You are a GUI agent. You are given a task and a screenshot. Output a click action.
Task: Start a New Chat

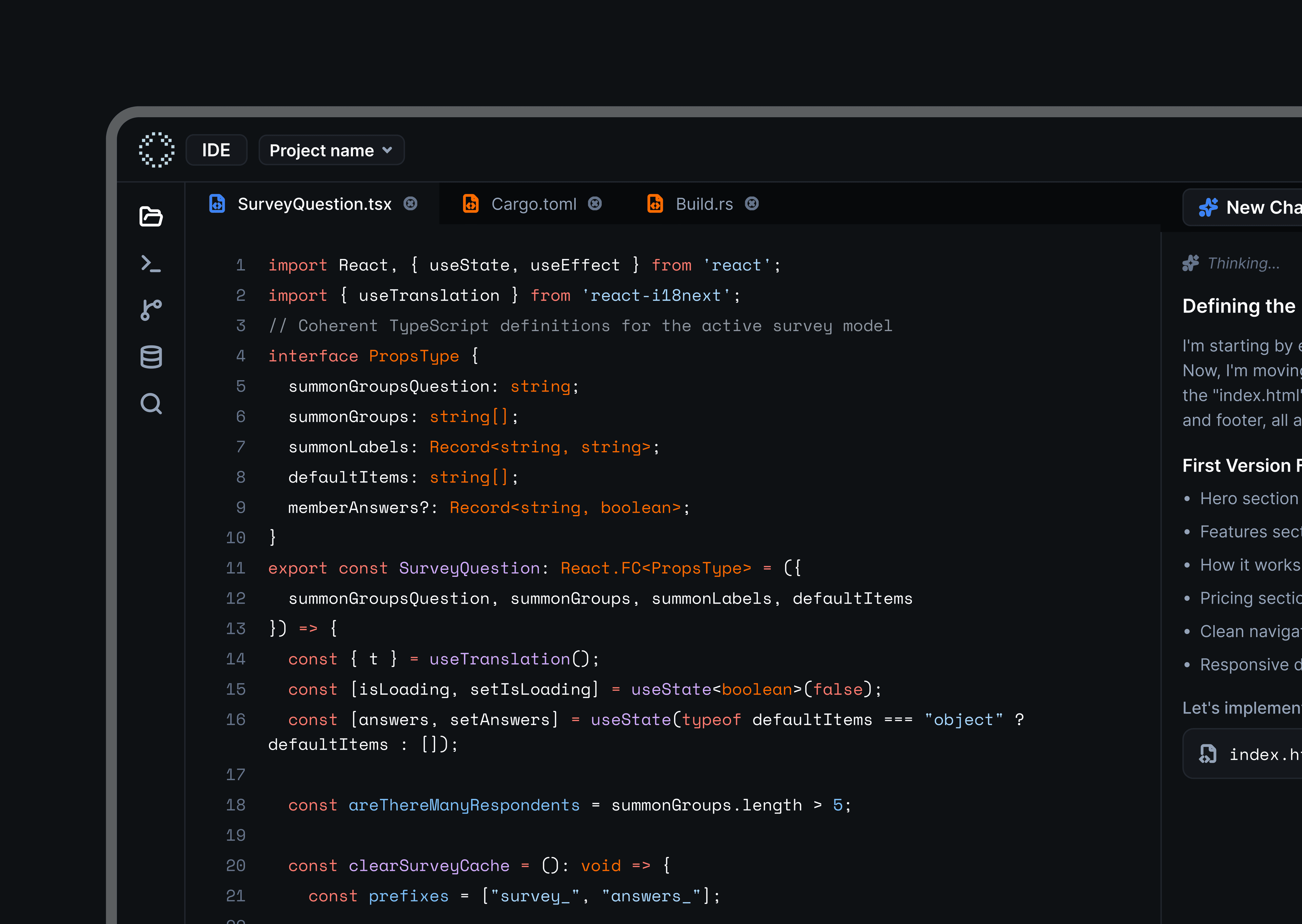(x=1243, y=208)
